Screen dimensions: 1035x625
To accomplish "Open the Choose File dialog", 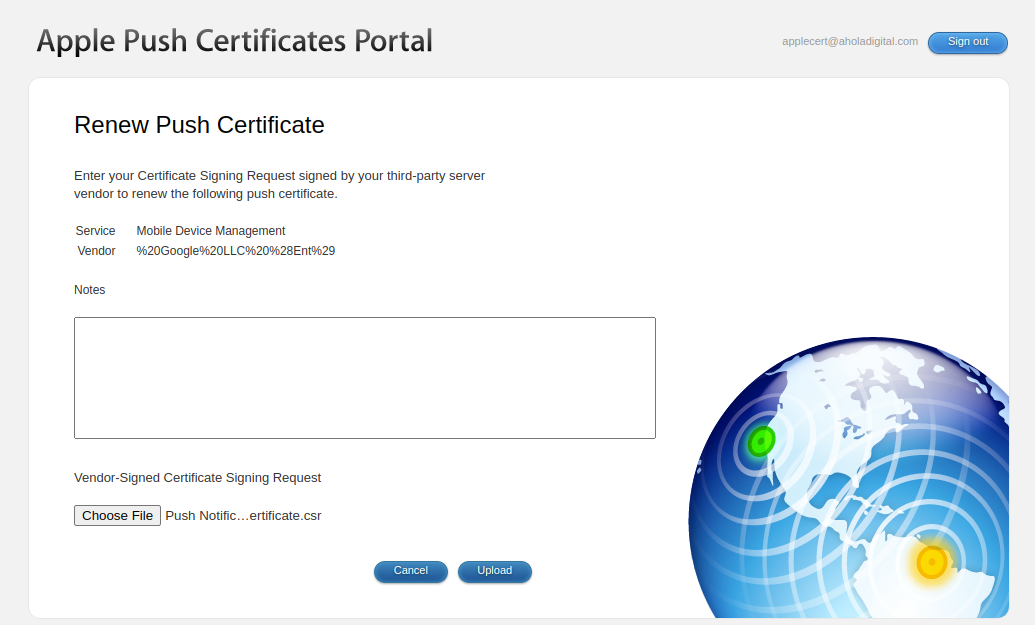I will pos(117,515).
